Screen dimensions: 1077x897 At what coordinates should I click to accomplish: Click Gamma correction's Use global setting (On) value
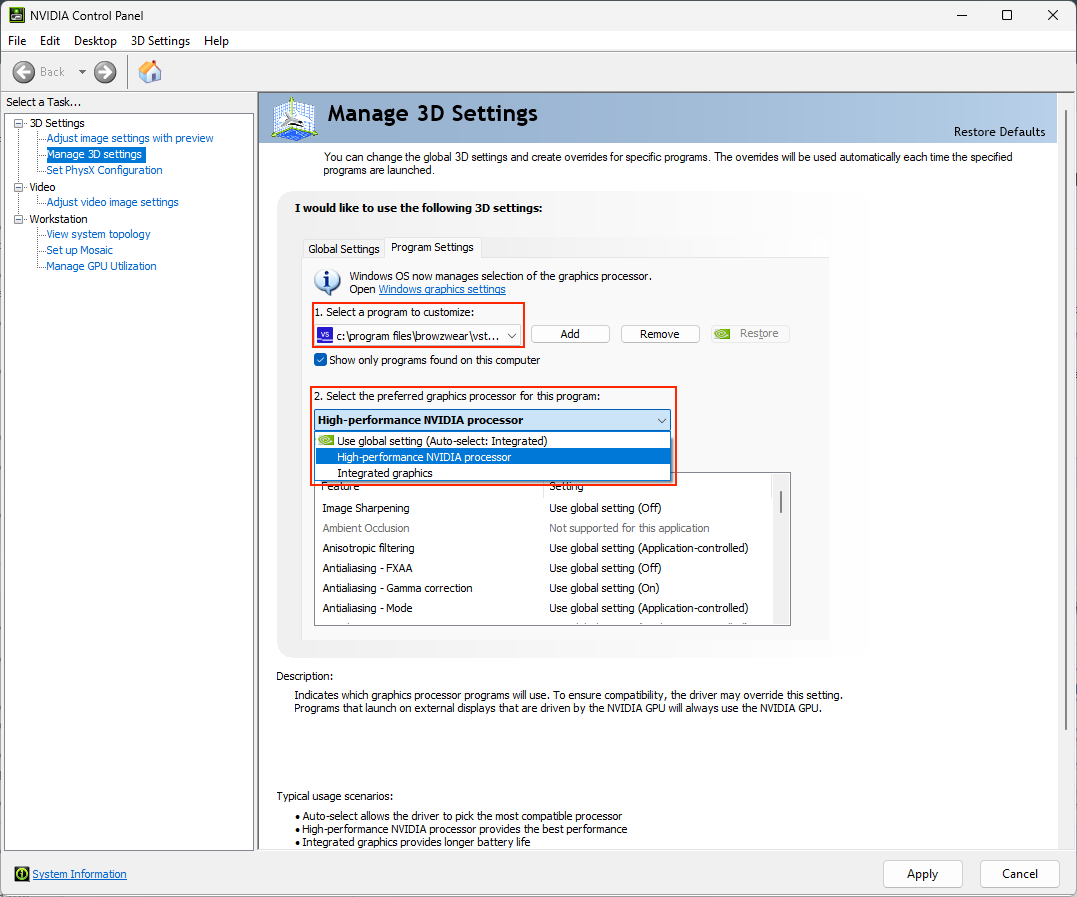604,588
